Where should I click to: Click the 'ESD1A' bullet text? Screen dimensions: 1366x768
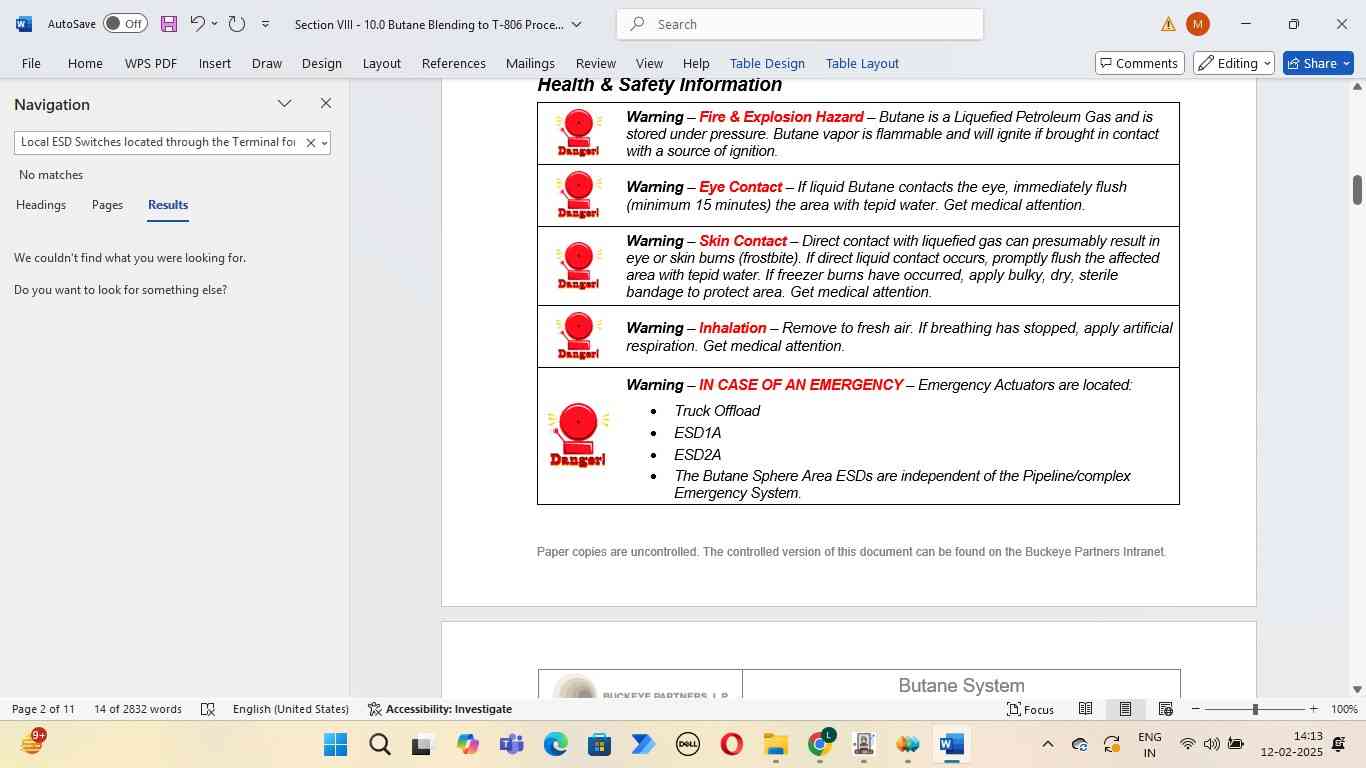(697, 433)
